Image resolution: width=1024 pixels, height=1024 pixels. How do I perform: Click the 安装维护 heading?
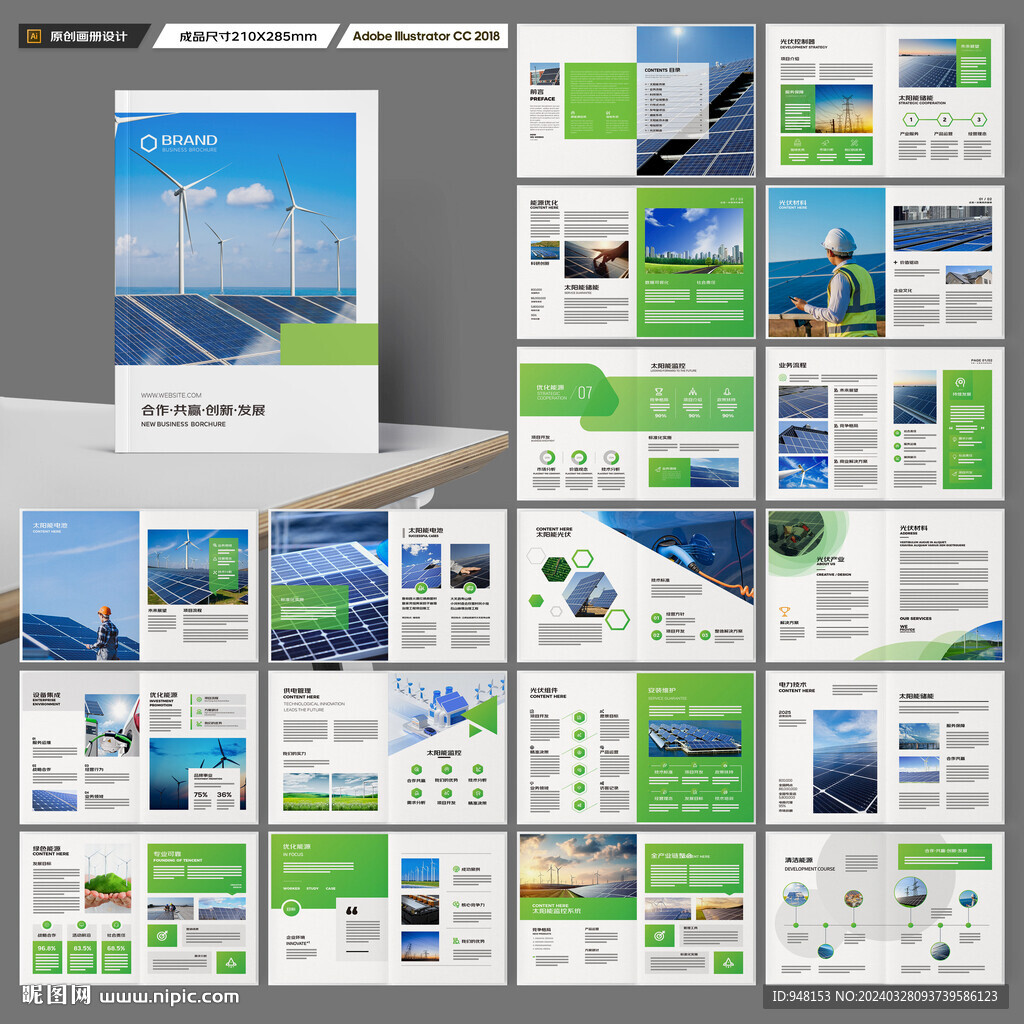click(662, 690)
